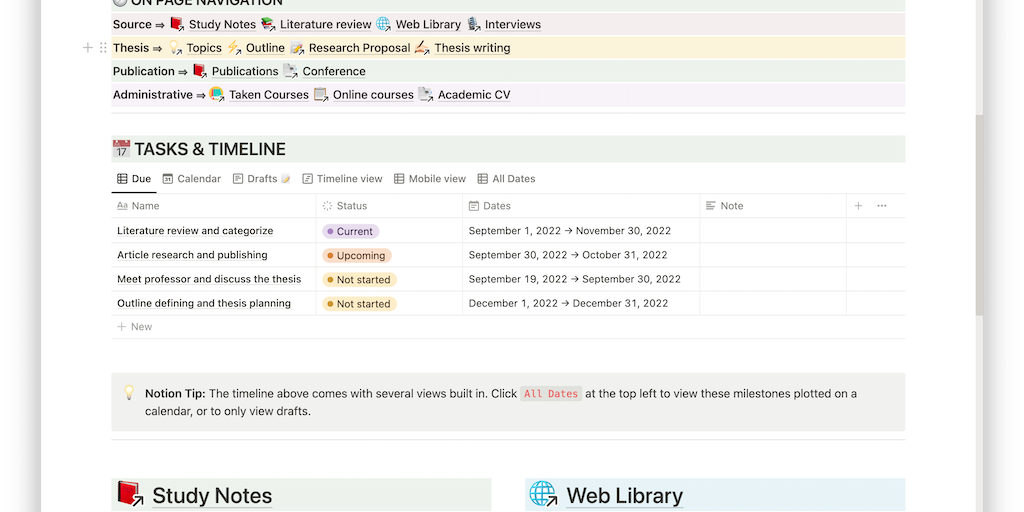Click the lightning bolt icon beside Outline
Viewport: 1024px width, 512px height.
(x=234, y=48)
